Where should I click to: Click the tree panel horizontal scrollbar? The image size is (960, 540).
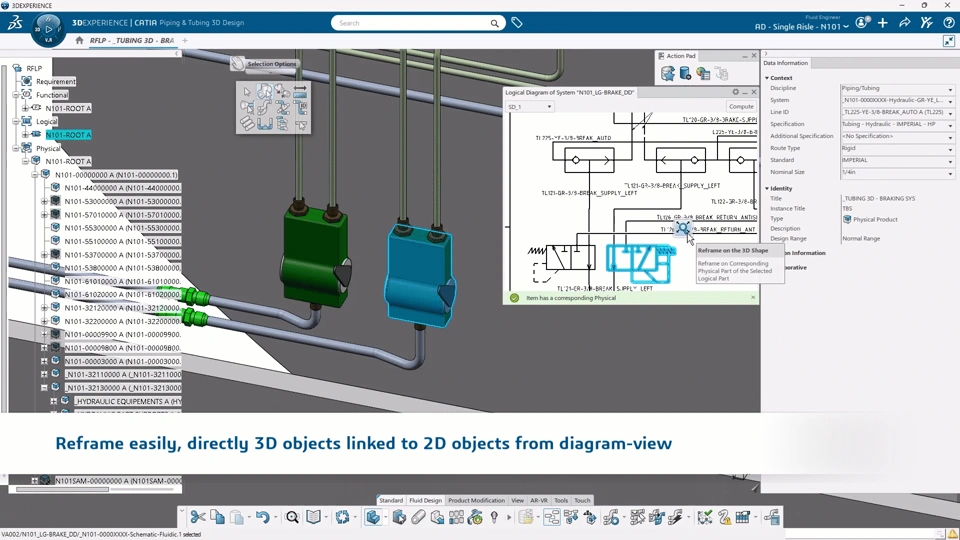pyautogui.click(x=62, y=489)
